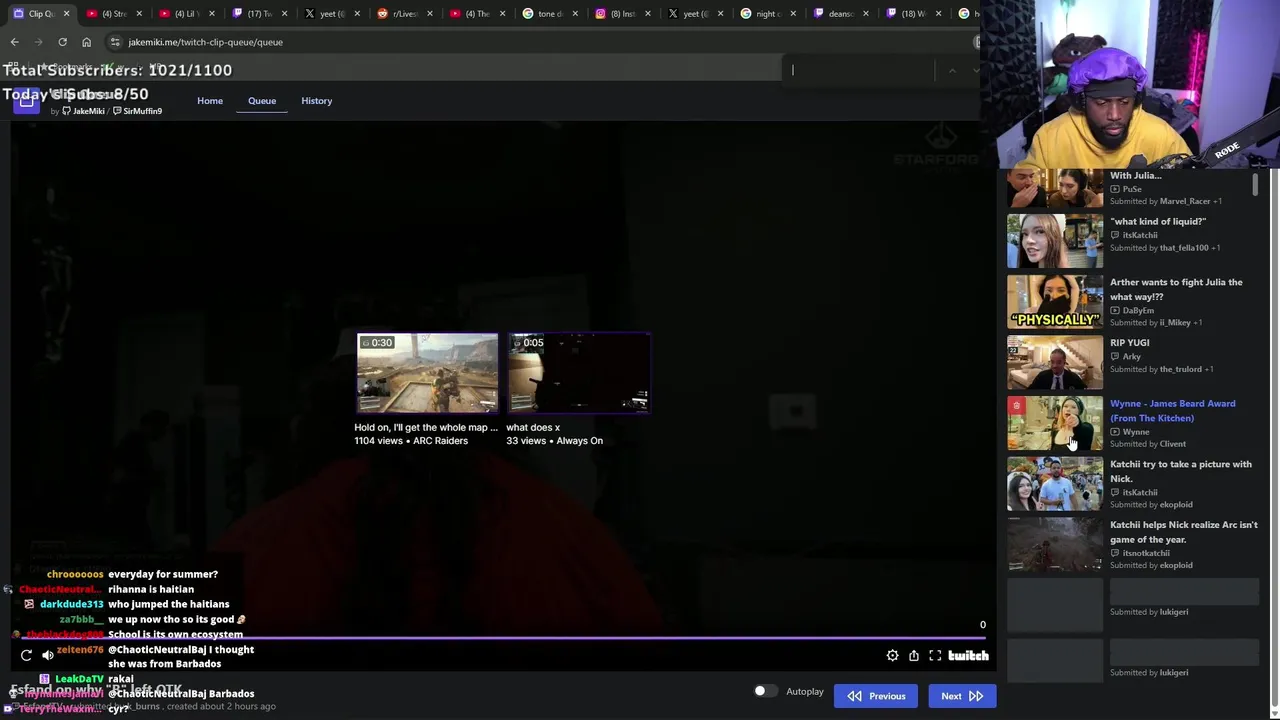Screen dimensions: 1280x720
Task: Mute the player with the volume icon
Action: (x=48, y=656)
